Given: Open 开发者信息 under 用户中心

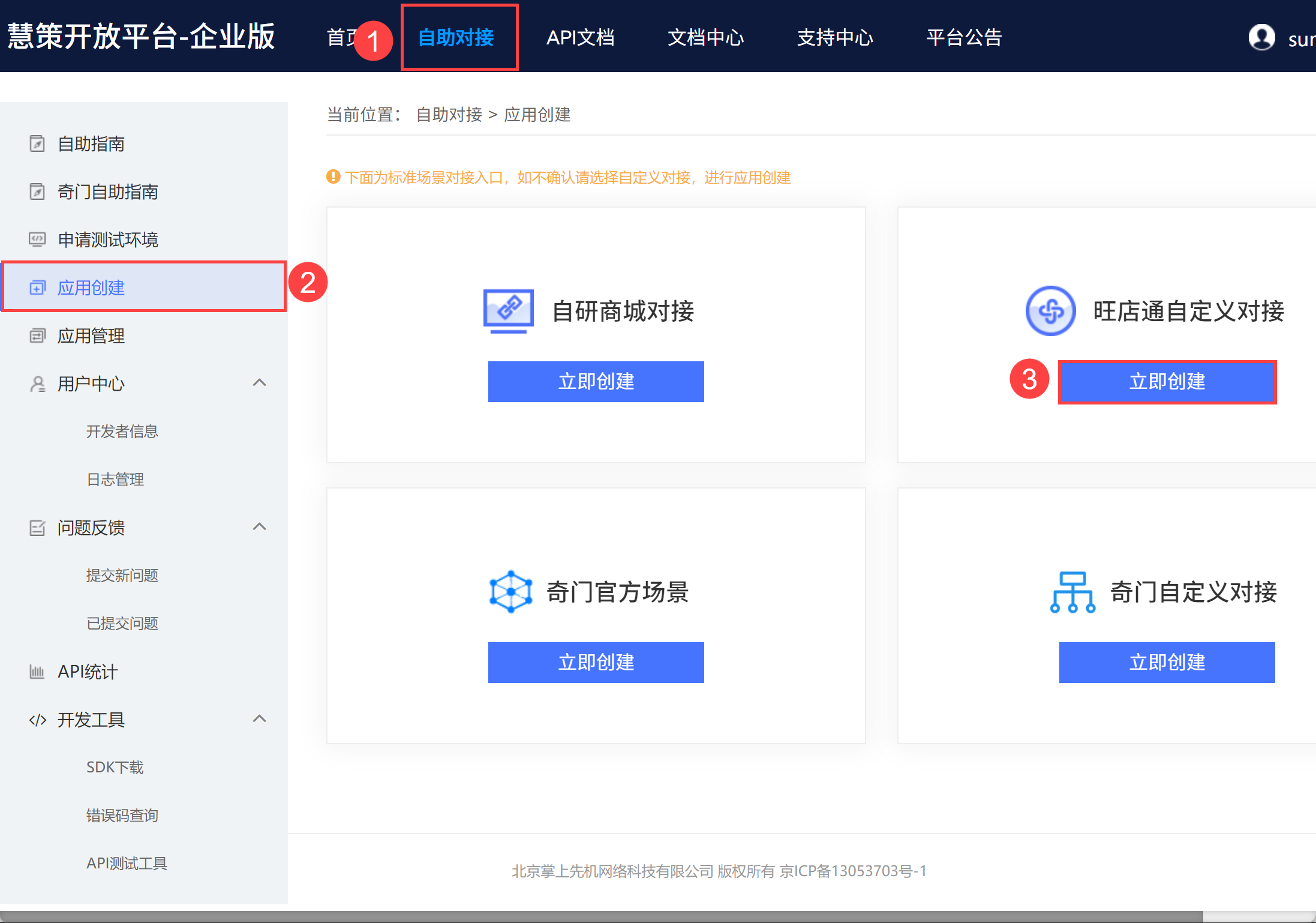Looking at the screenshot, I should [122, 431].
